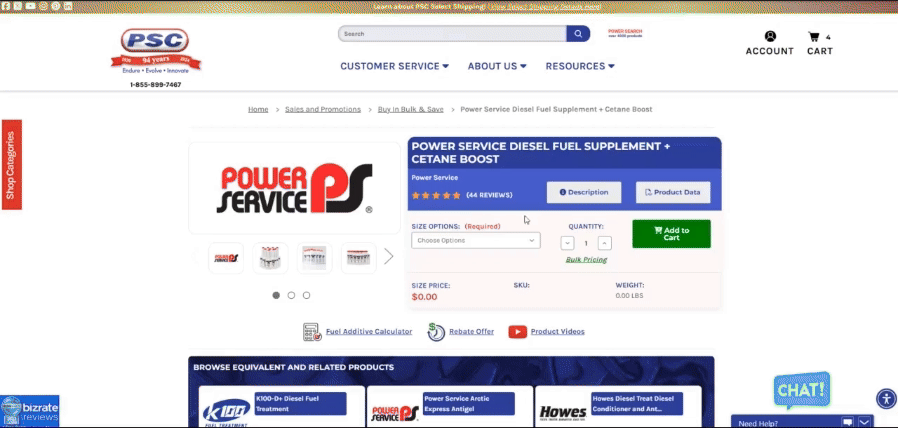Click the Product Data button

(x=673, y=193)
